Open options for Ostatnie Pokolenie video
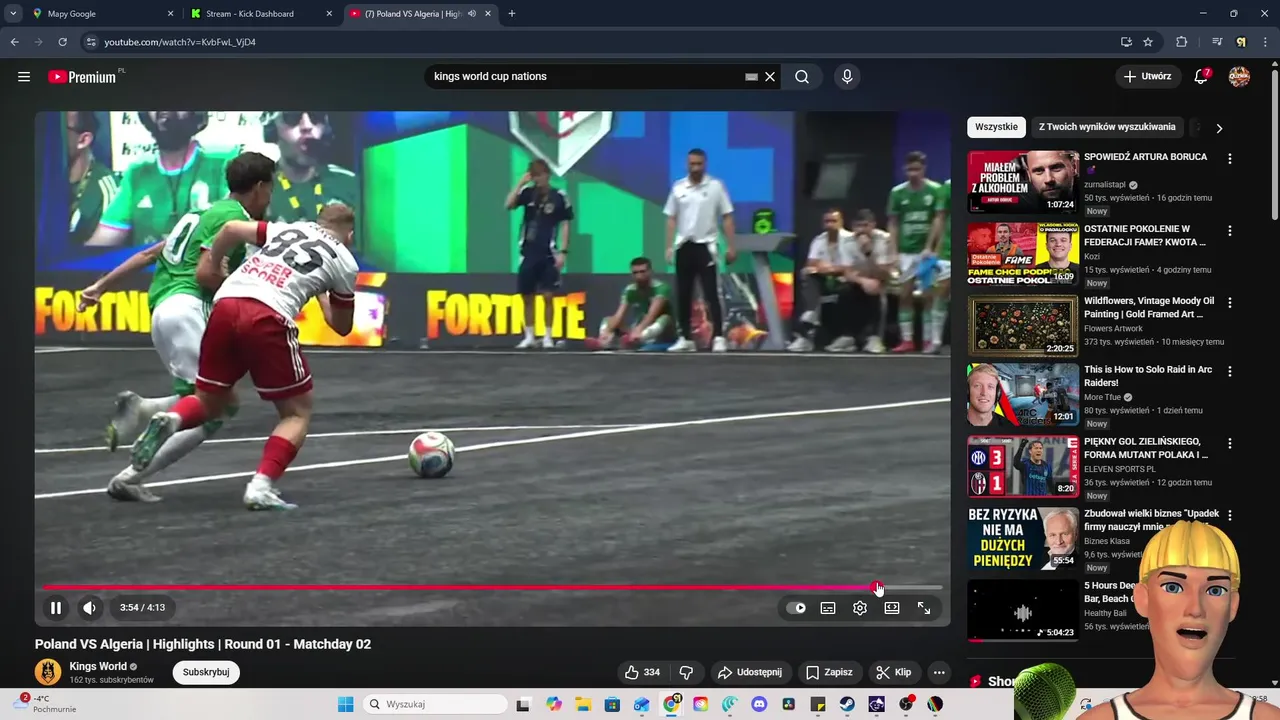Viewport: 1280px width, 720px height. coord(1229,230)
